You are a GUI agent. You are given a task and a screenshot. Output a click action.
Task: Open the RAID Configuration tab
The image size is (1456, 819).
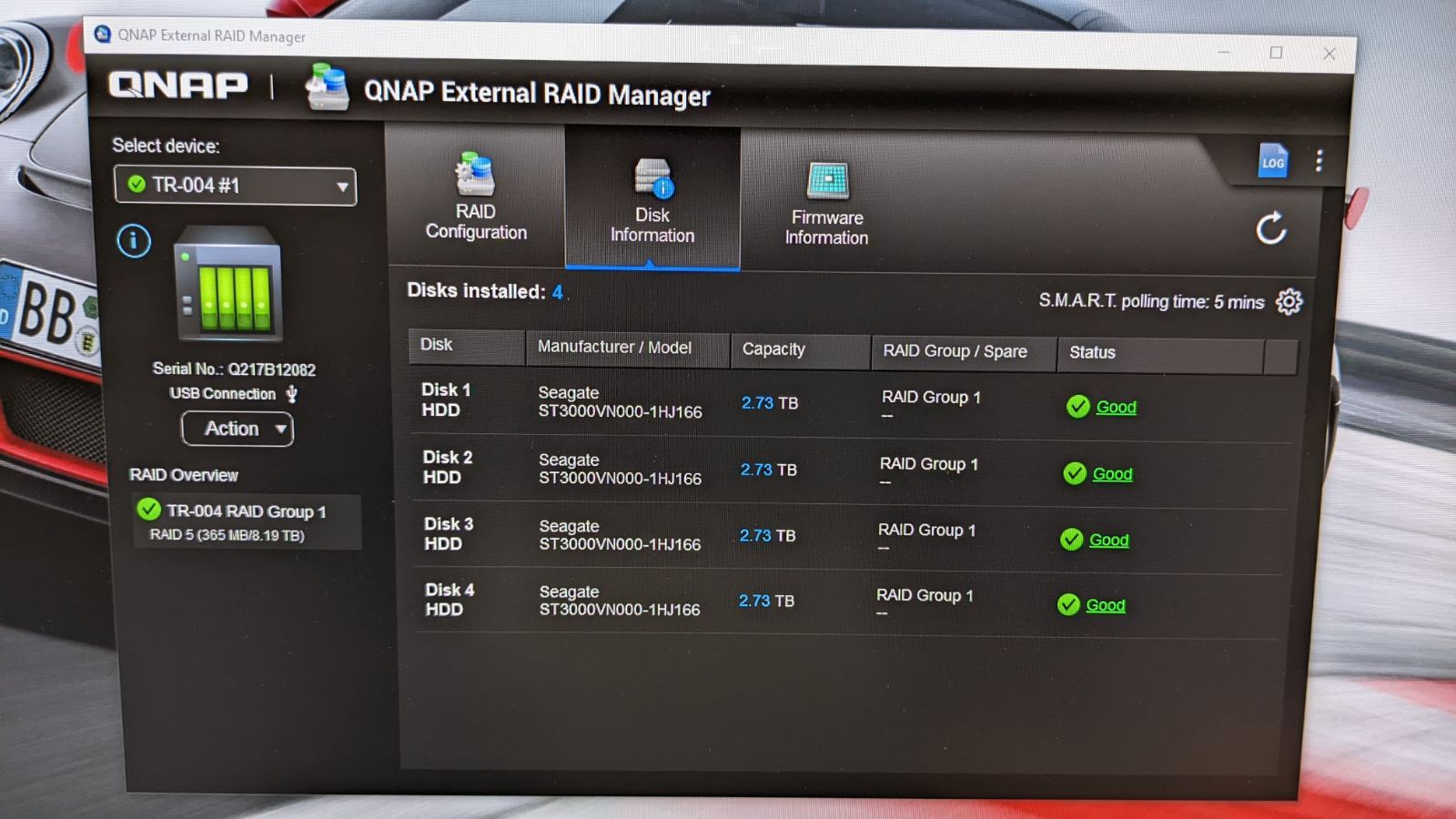[476, 196]
